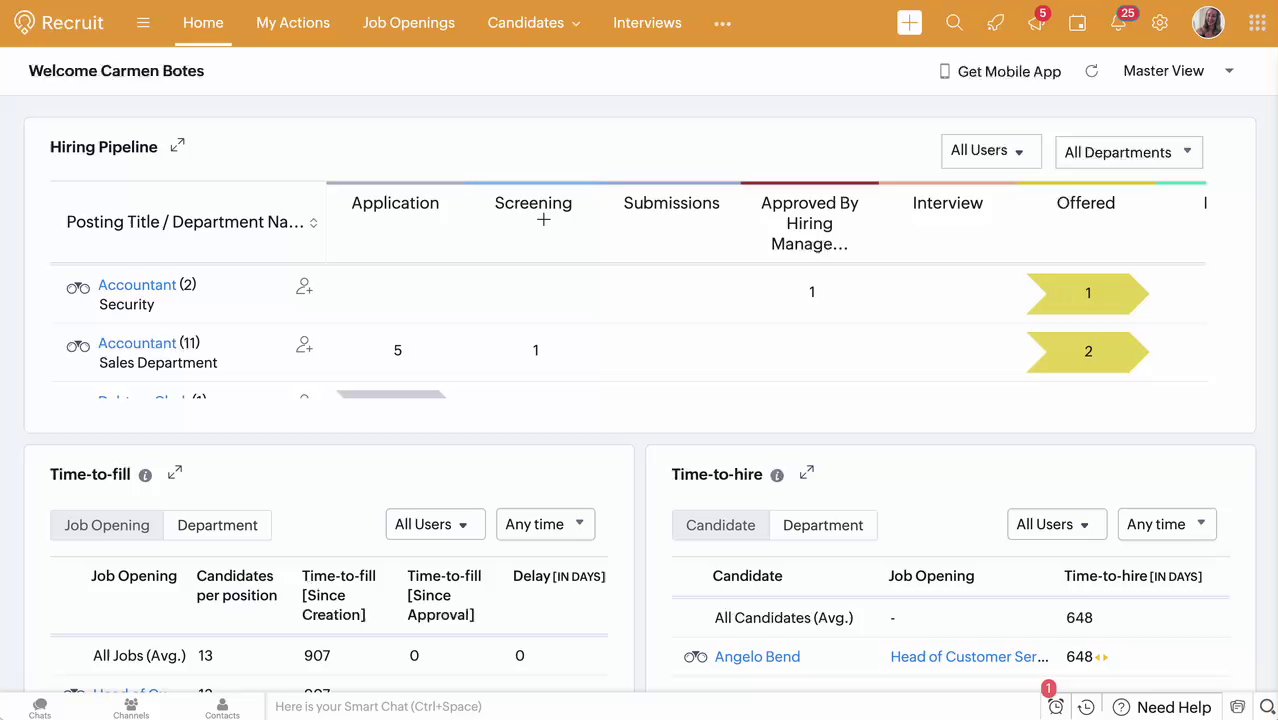Expand the Hiring Pipeline widget fullscreen
The width and height of the screenshot is (1278, 720).
pyautogui.click(x=177, y=146)
